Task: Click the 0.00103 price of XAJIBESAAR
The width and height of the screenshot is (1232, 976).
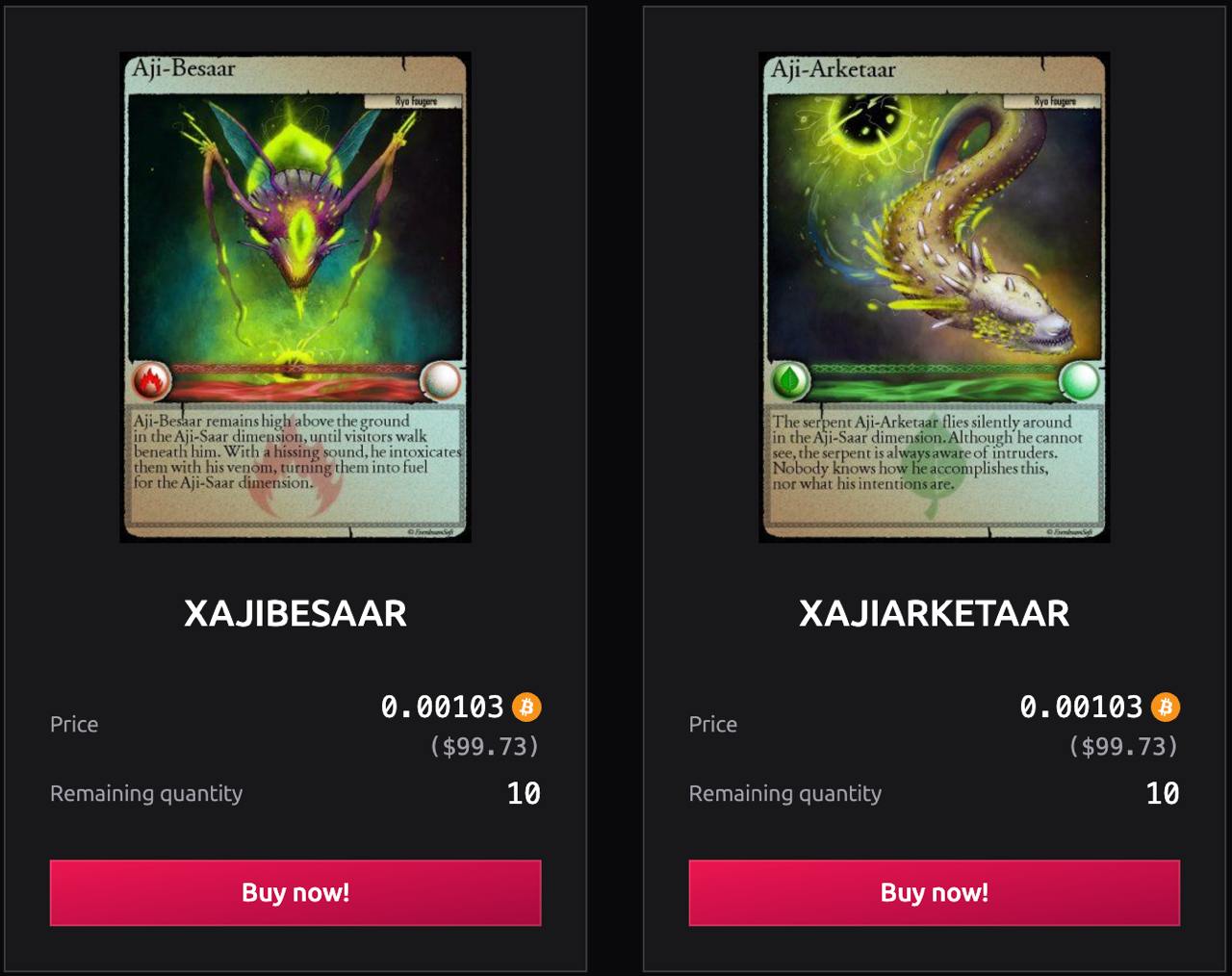Action: [443, 707]
